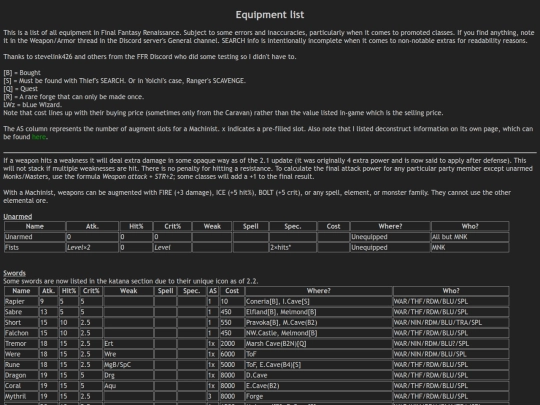Select the "Rune" sword name
Image resolution: width=540 pixels, height=405 pixels.
point(21,365)
